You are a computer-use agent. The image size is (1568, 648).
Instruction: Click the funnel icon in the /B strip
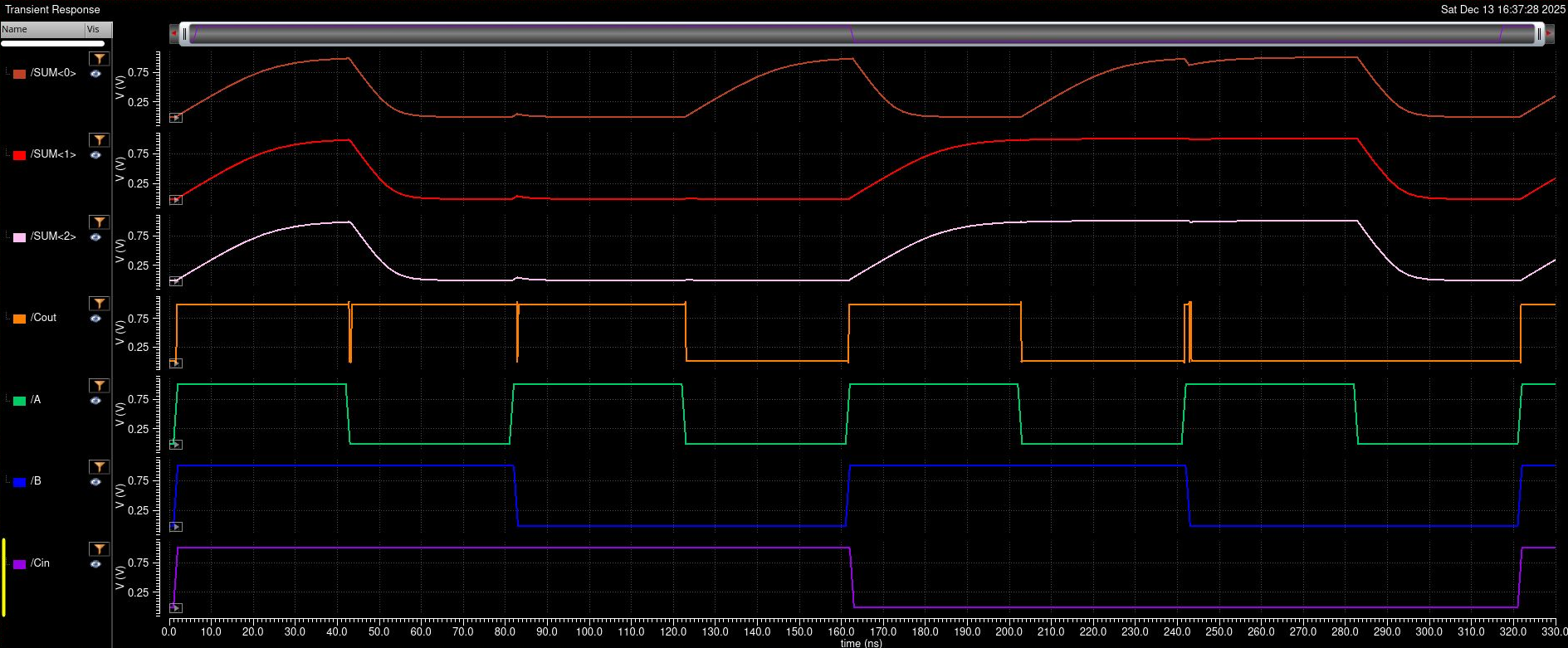click(x=100, y=467)
